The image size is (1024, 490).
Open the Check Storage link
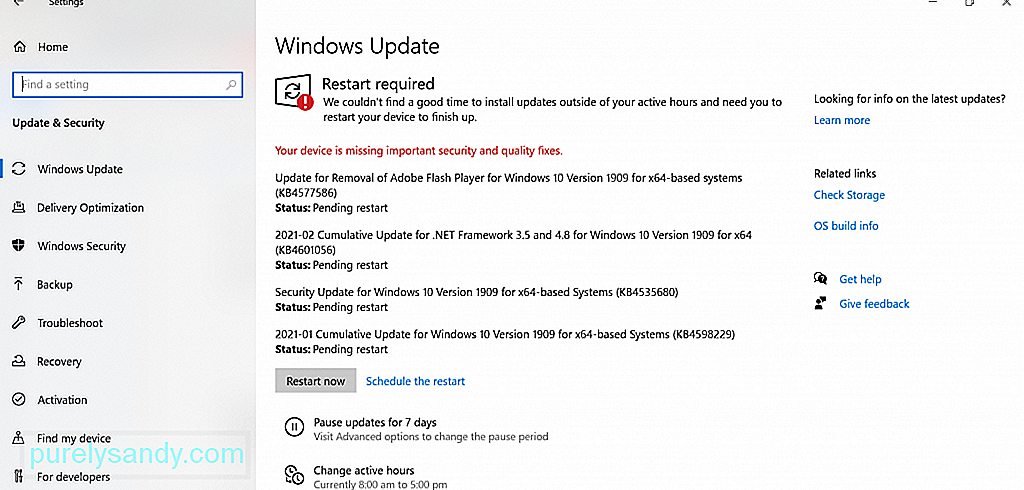pyautogui.click(x=849, y=195)
